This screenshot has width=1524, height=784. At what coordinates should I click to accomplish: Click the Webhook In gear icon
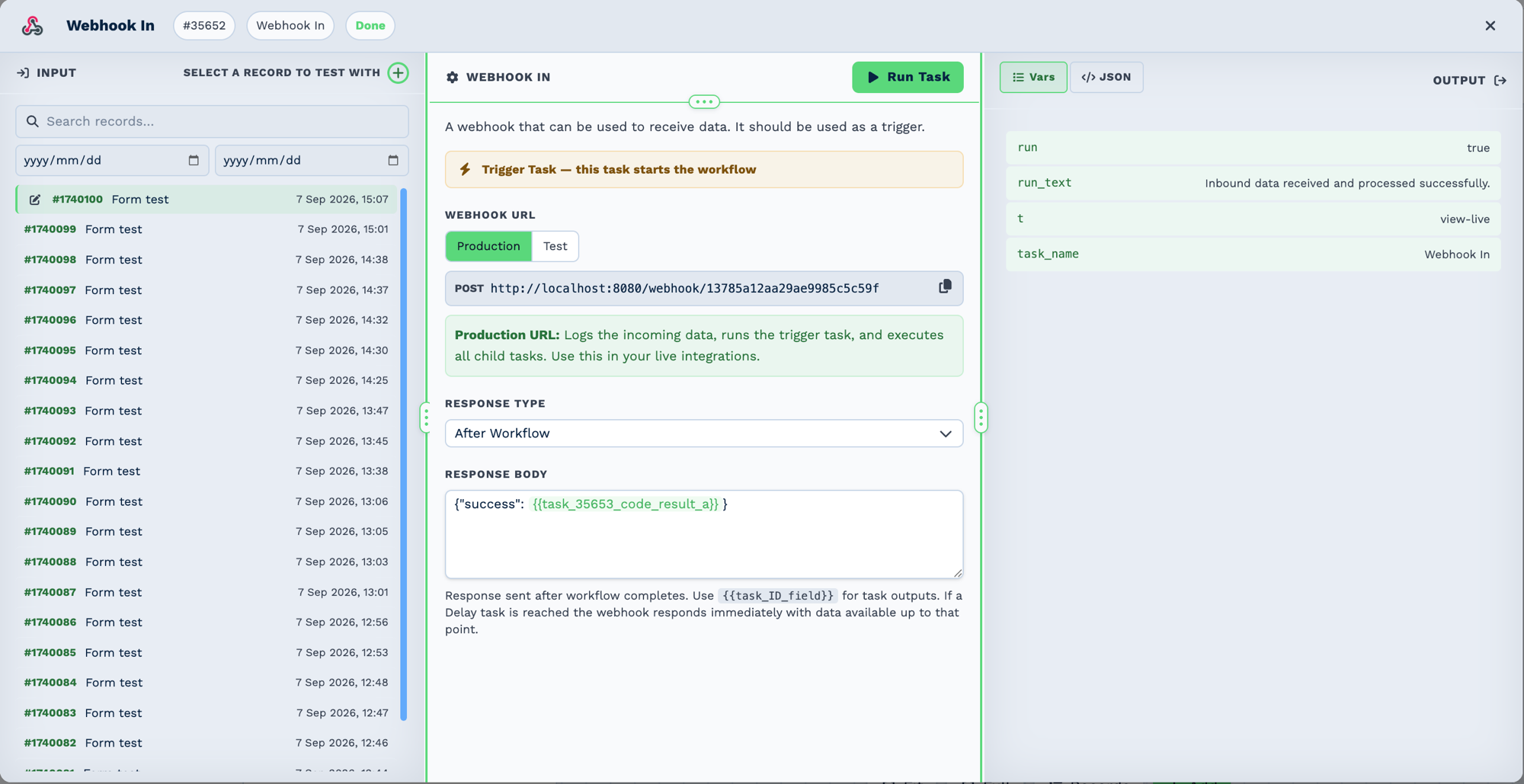click(453, 77)
